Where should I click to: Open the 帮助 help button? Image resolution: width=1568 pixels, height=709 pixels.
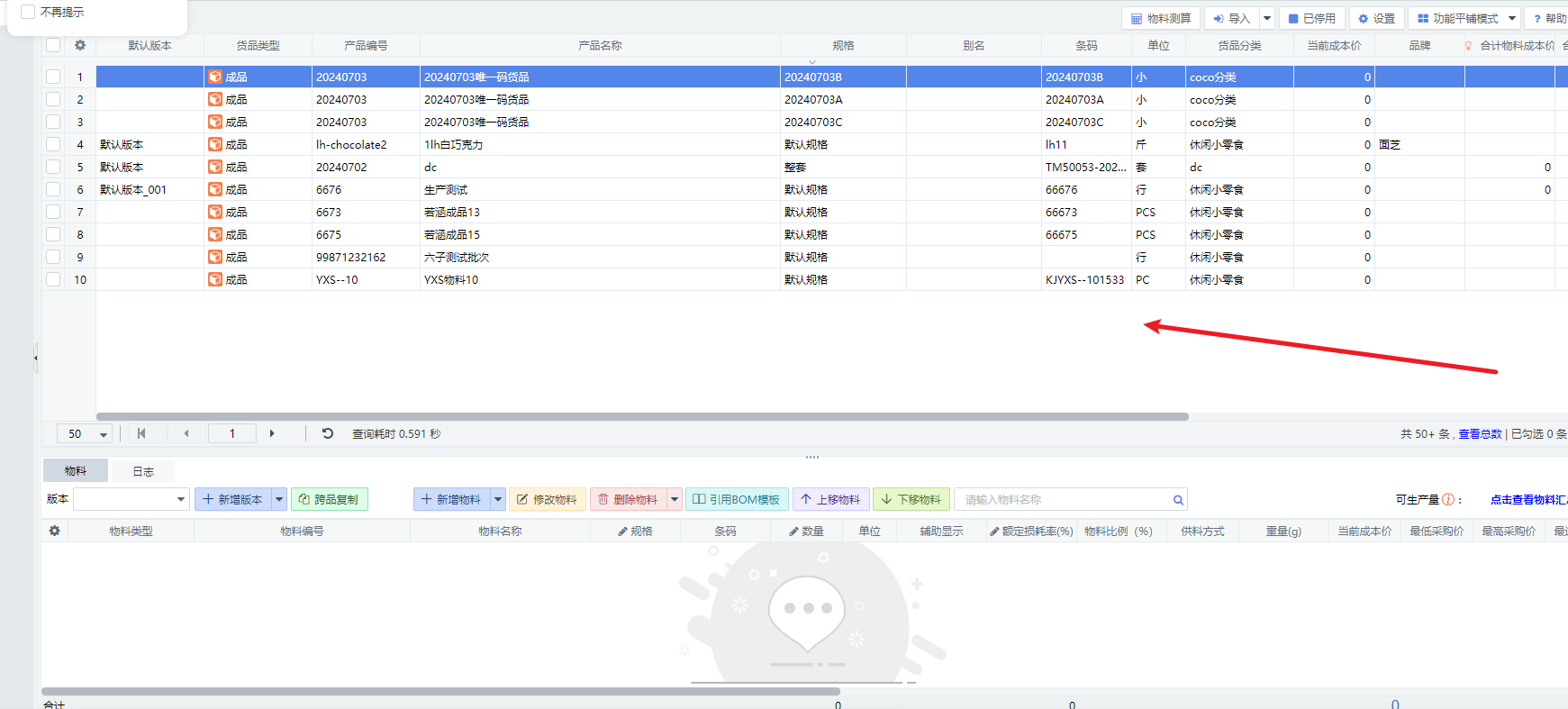click(1549, 18)
